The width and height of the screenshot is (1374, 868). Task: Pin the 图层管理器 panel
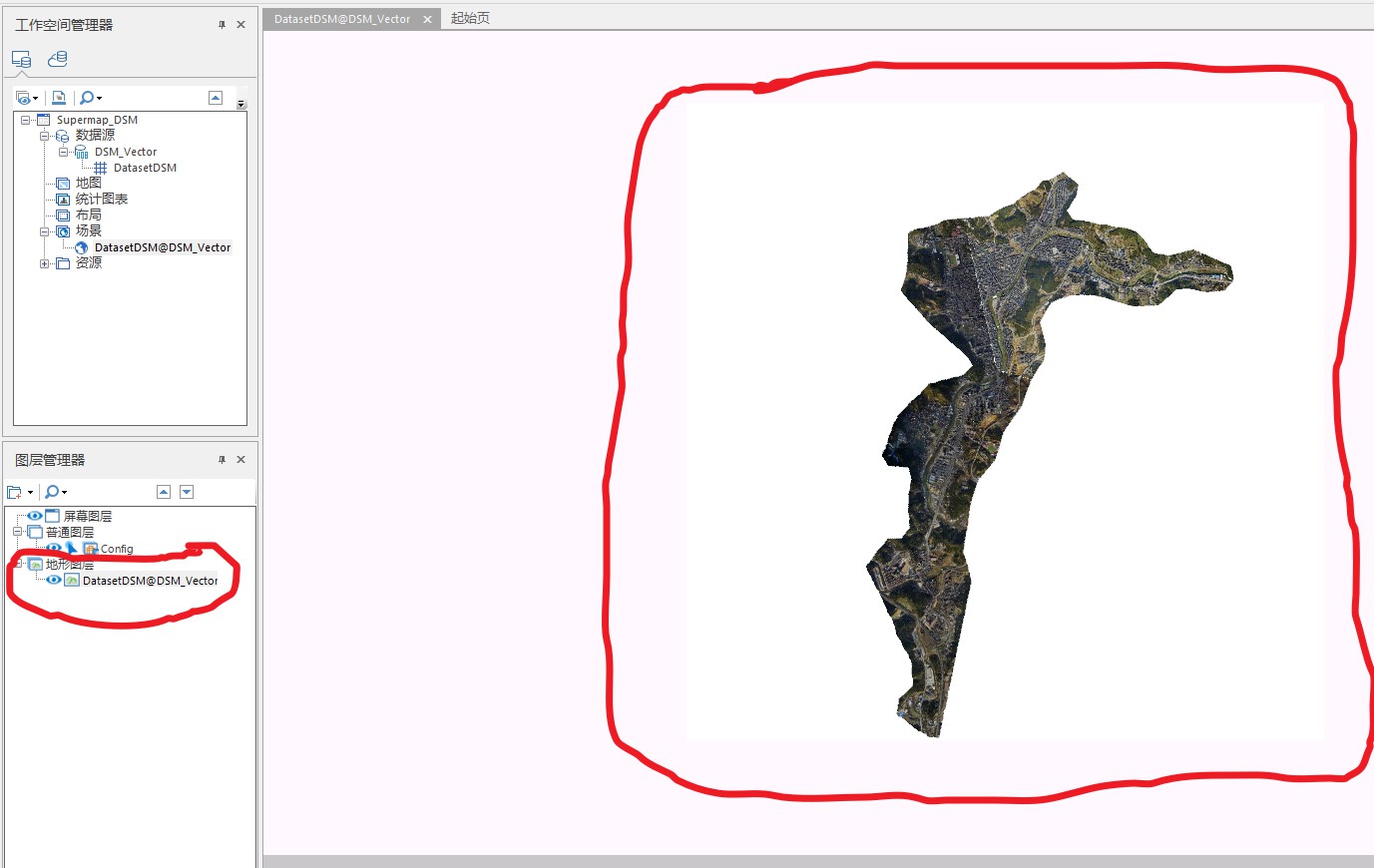click(222, 460)
